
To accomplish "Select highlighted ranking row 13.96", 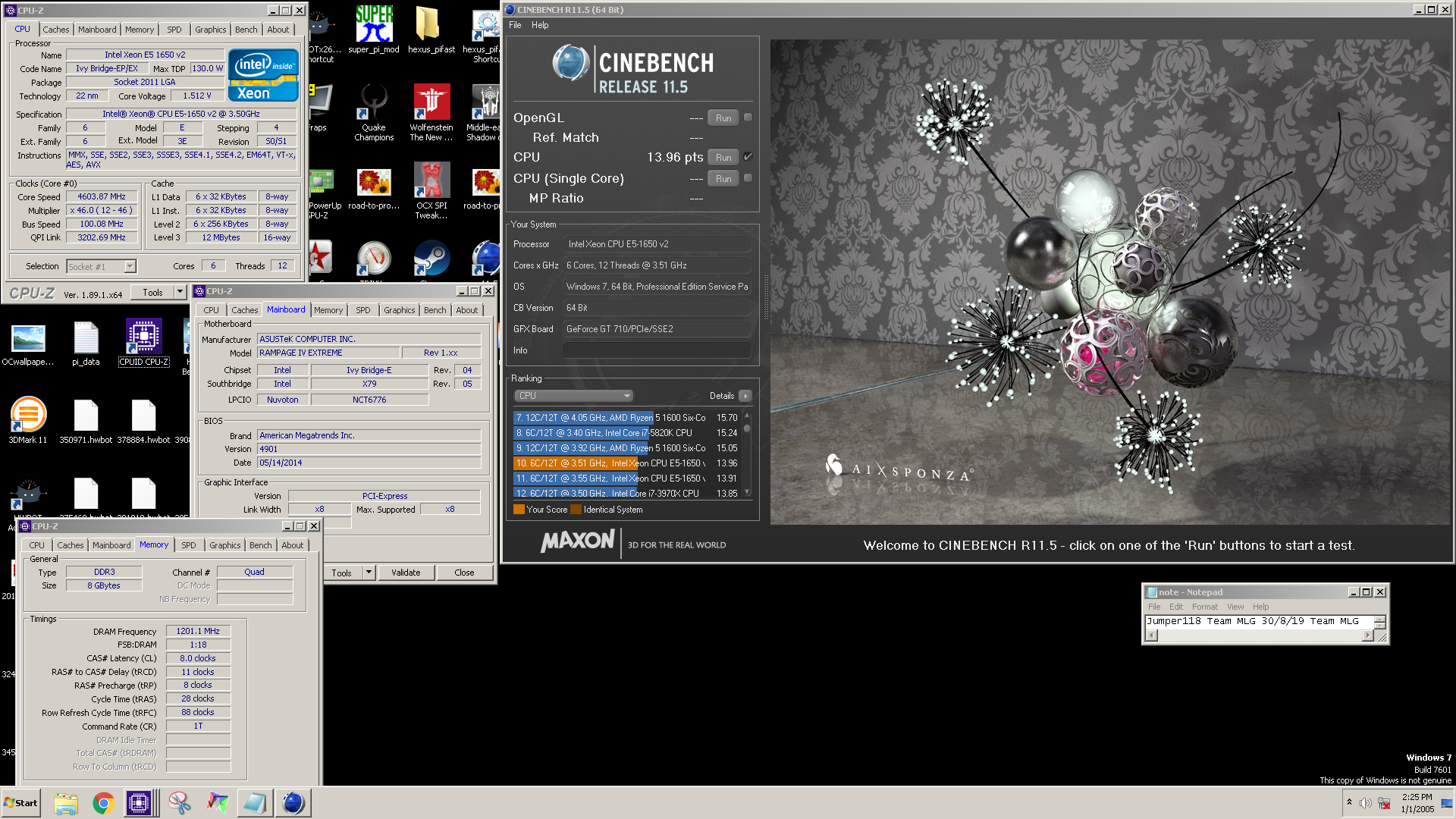I will 626,463.
